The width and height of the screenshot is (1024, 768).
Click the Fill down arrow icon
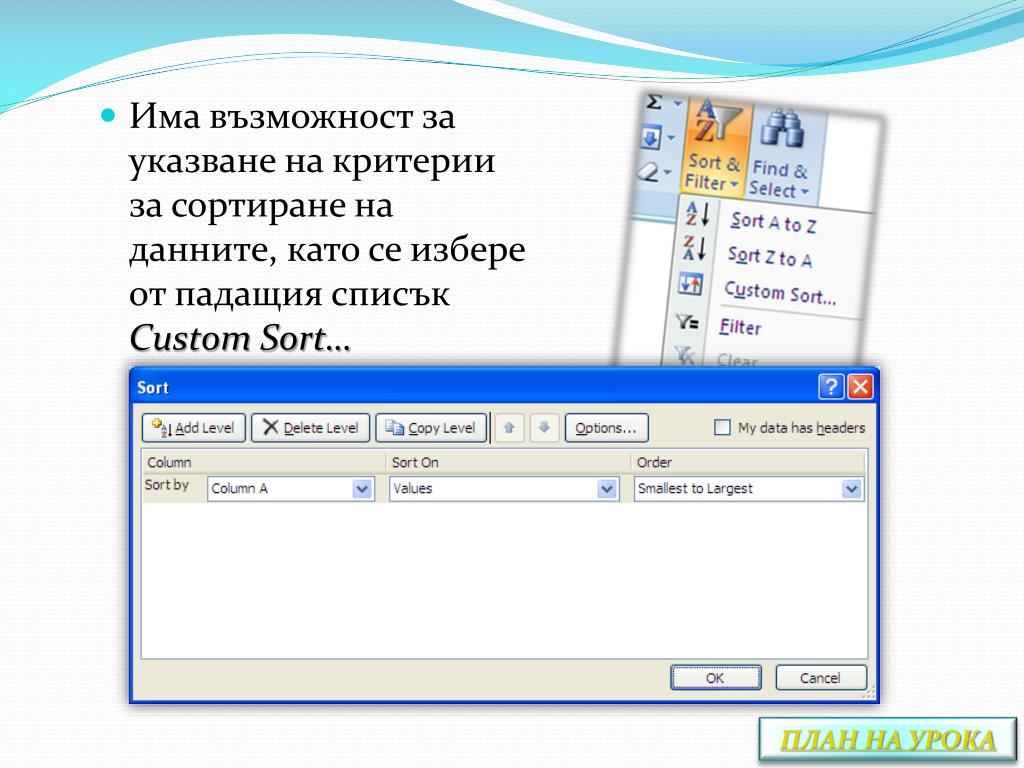click(652, 136)
